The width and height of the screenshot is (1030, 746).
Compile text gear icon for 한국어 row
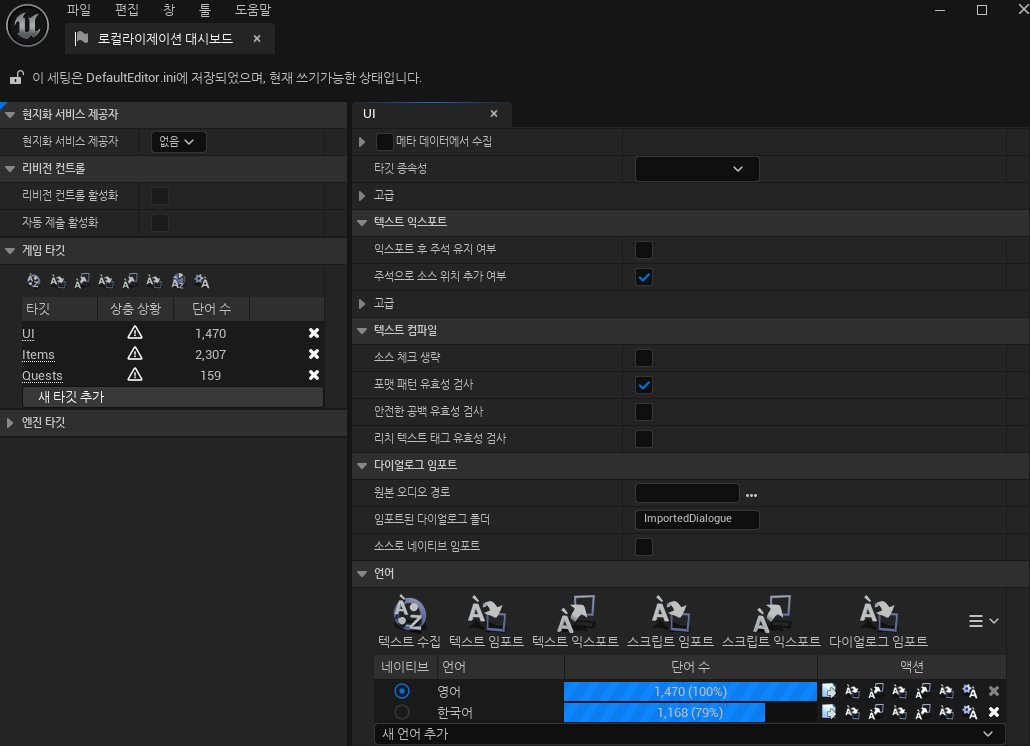970,712
